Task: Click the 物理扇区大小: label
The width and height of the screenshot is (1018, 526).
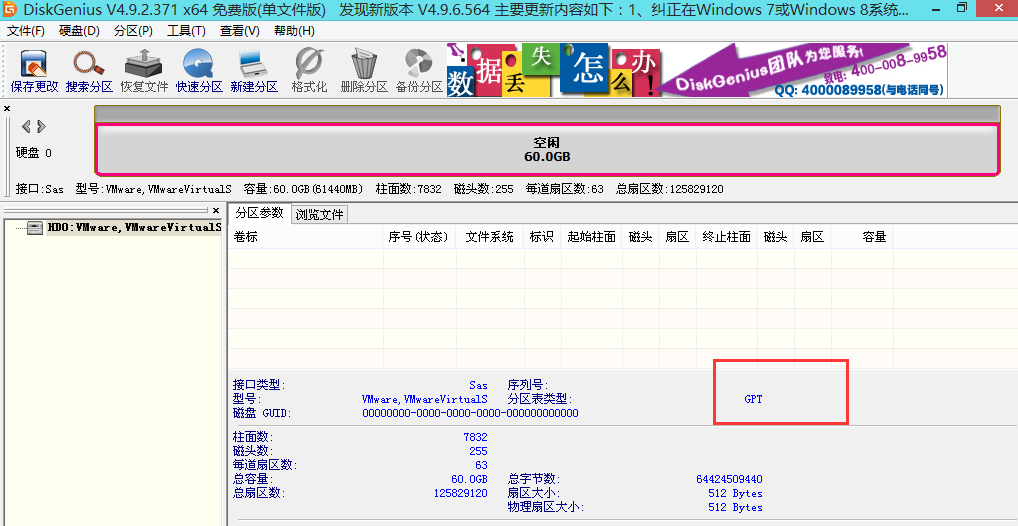Action: [545, 507]
